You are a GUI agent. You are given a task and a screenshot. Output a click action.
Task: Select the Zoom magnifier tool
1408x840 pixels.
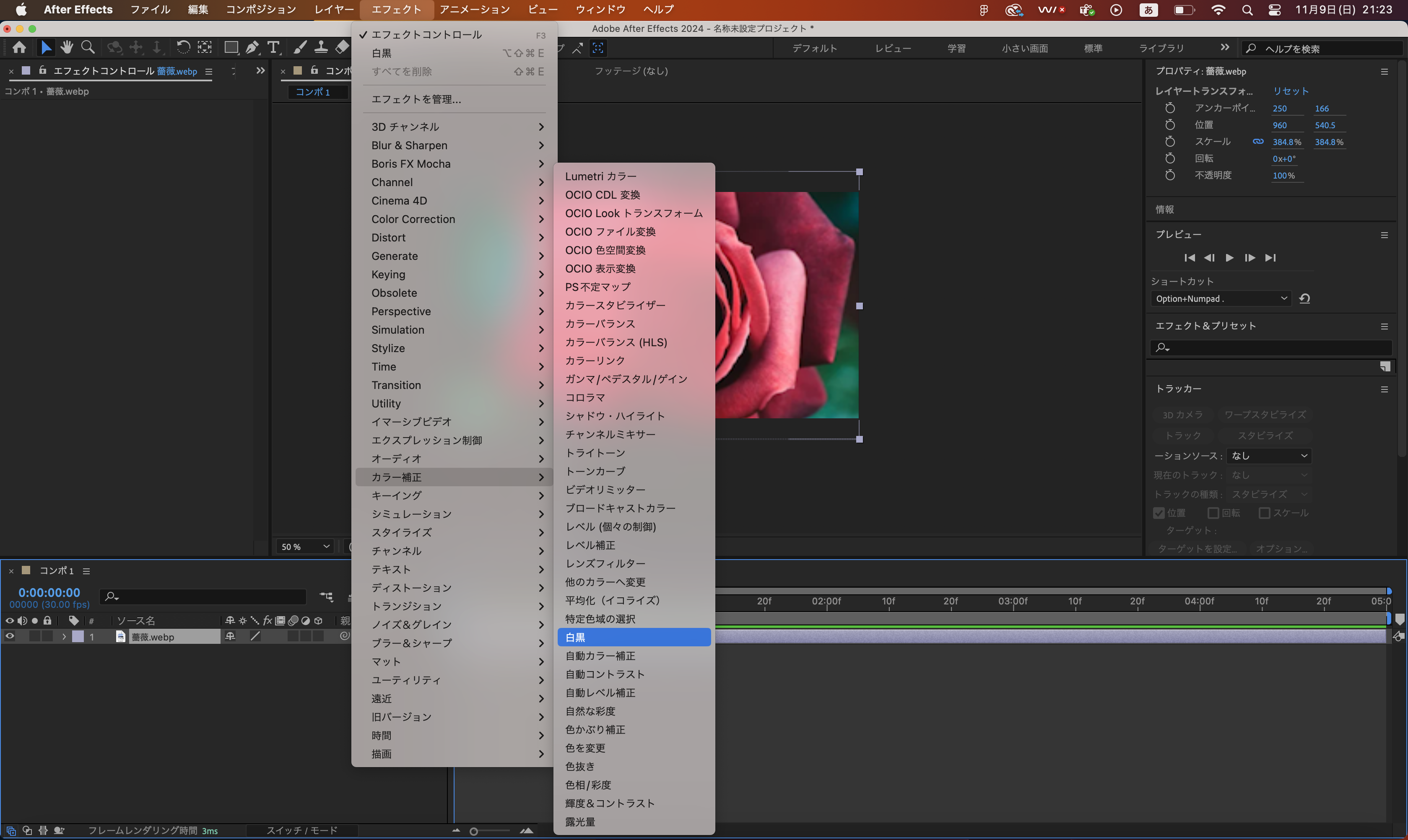coord(88,47)
